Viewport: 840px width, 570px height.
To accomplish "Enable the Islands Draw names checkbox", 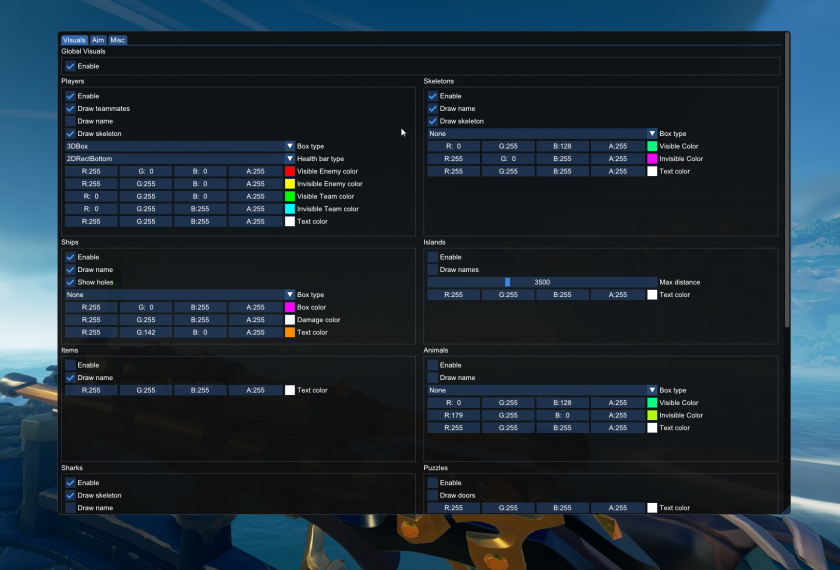I will (x=433, y=270).
